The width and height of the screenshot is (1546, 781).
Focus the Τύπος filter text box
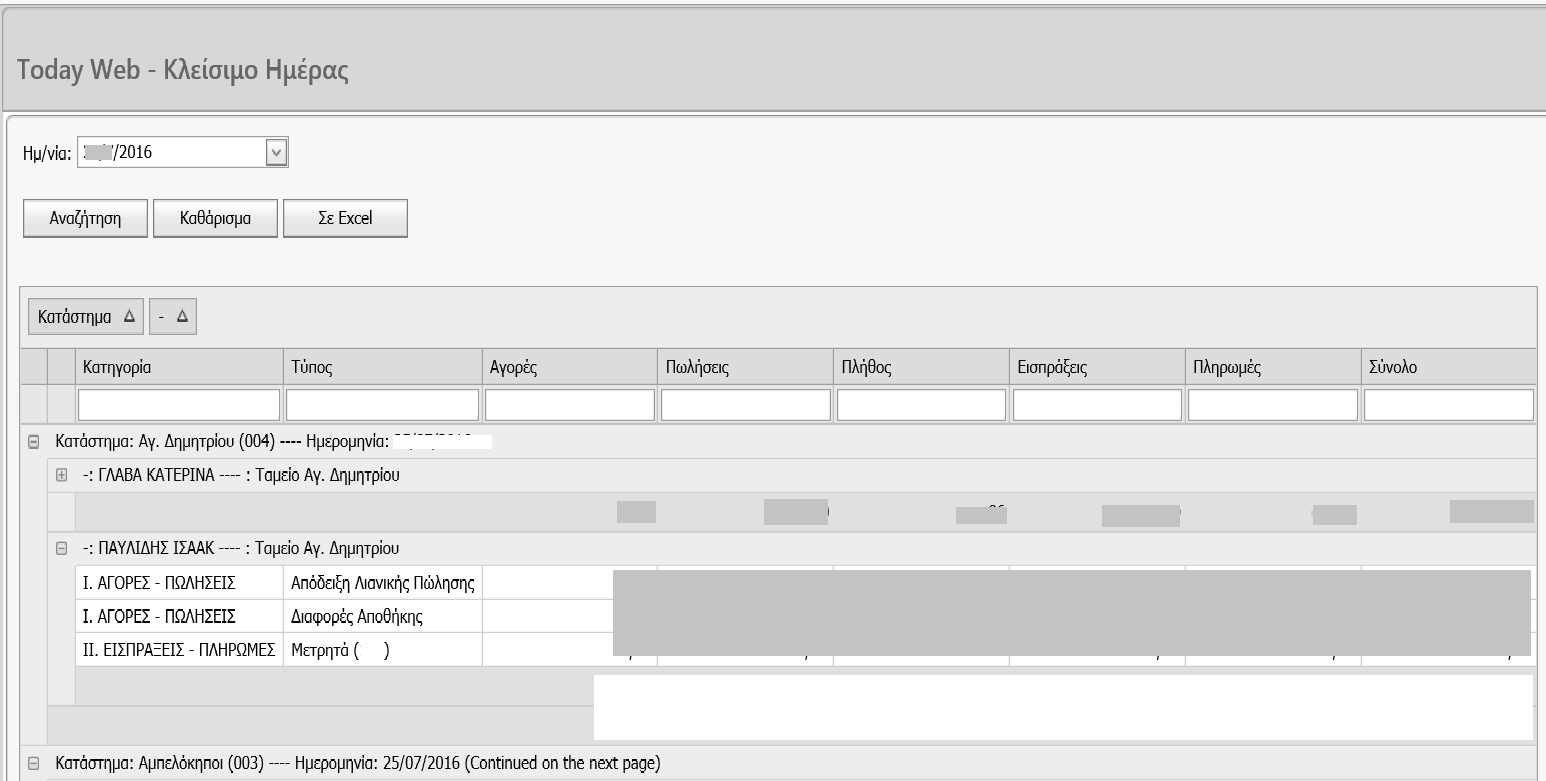[382, 404]
